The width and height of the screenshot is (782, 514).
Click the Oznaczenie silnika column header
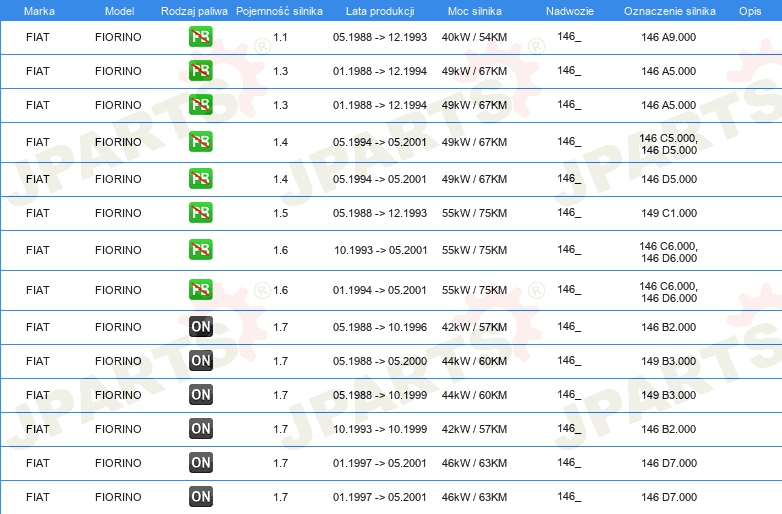[670, 11]
